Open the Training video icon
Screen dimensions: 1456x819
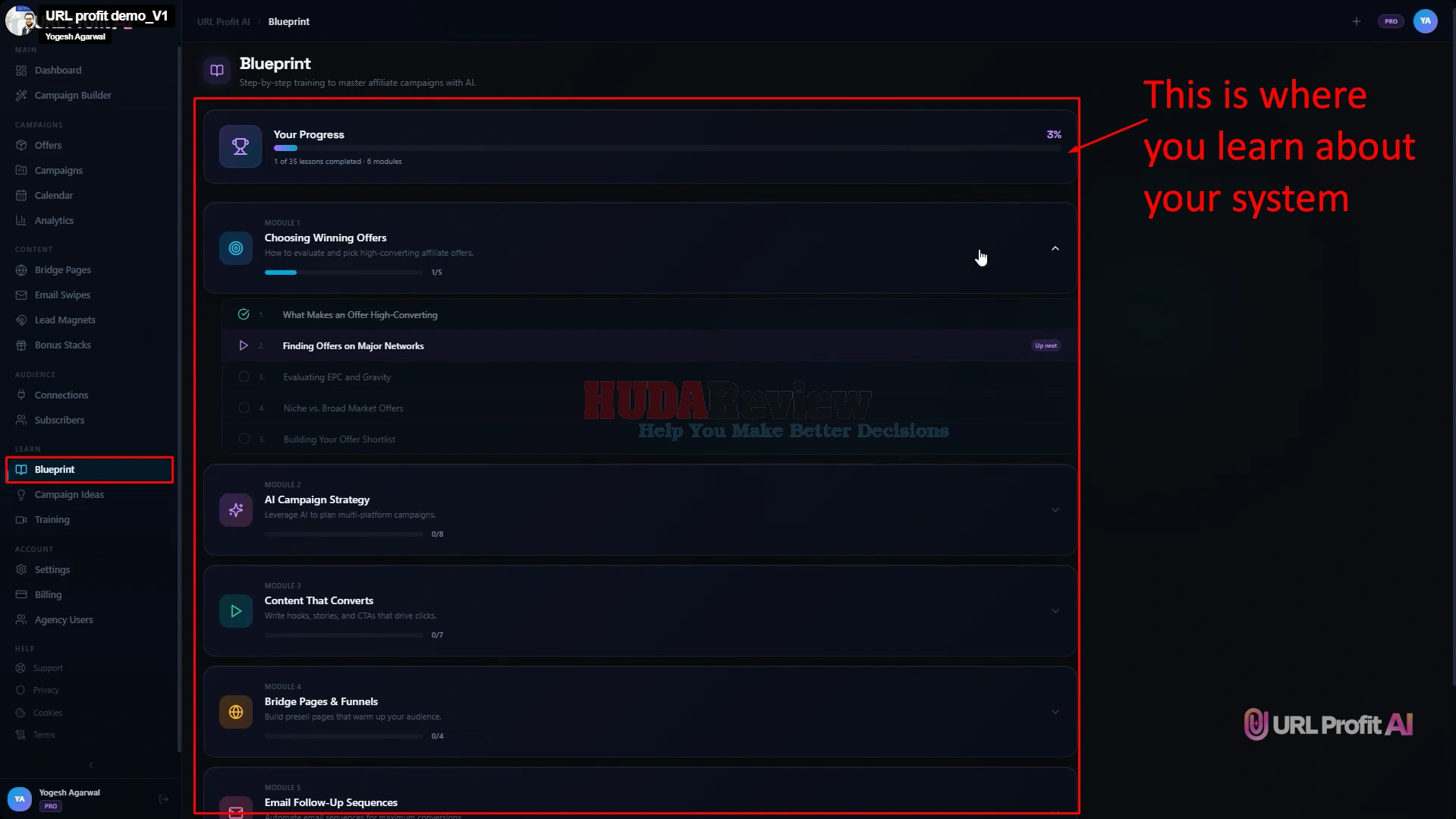pyautogui.click(x=21, y=520)
